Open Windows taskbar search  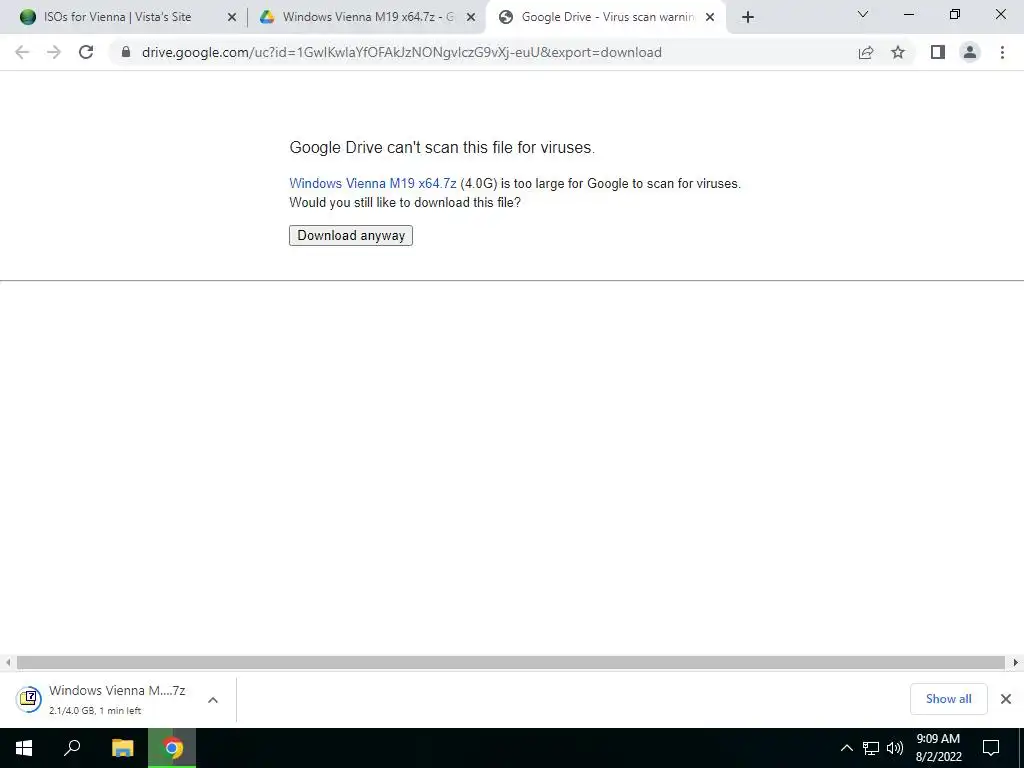coord(72,748)
